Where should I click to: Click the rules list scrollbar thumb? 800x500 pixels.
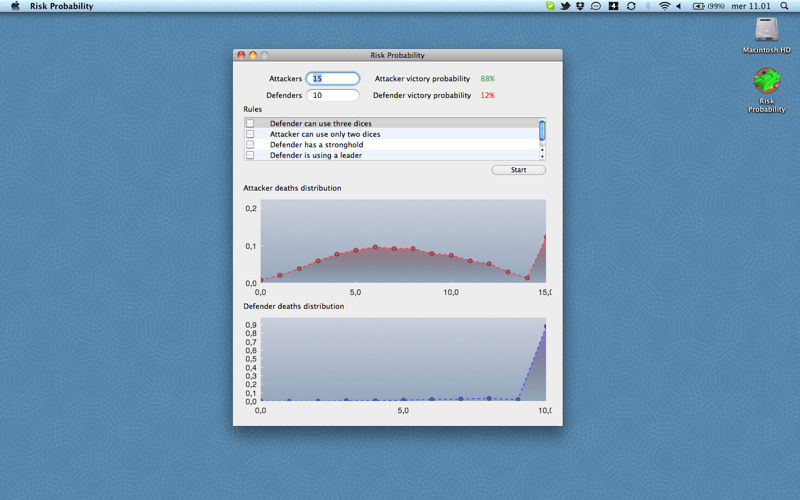542,130
